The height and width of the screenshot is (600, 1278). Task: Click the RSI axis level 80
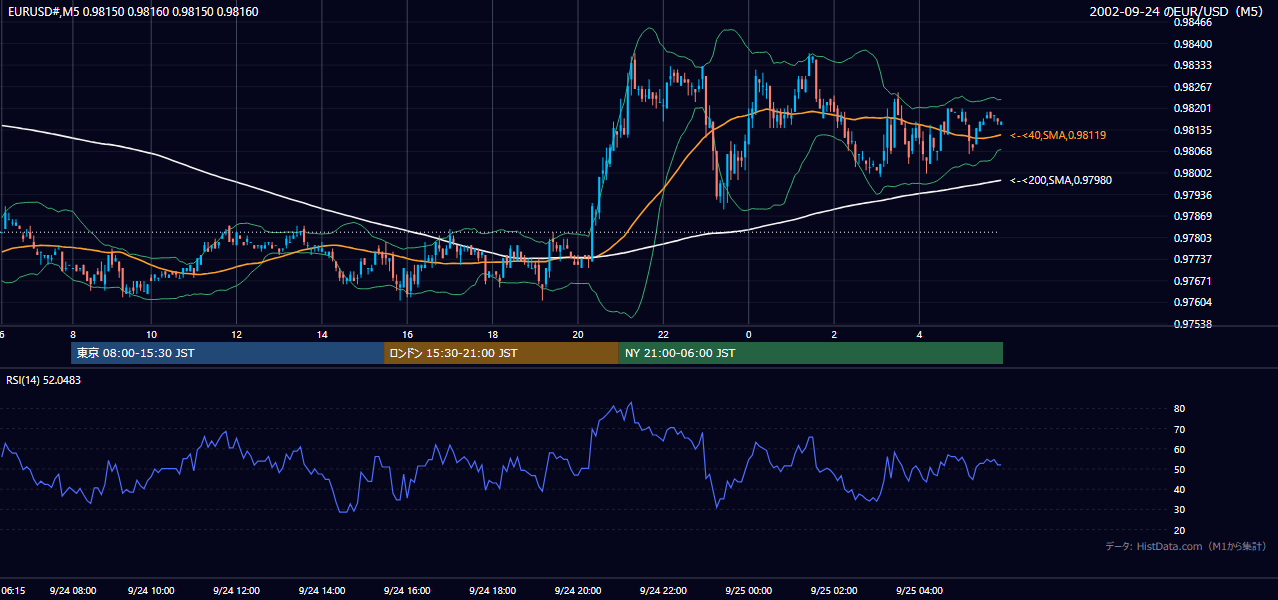1180,409
